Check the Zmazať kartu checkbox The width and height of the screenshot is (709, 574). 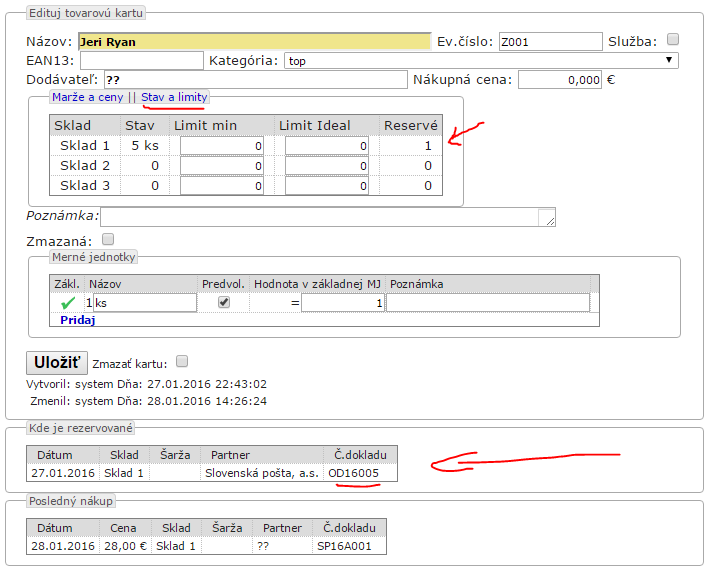coord(182,361)
